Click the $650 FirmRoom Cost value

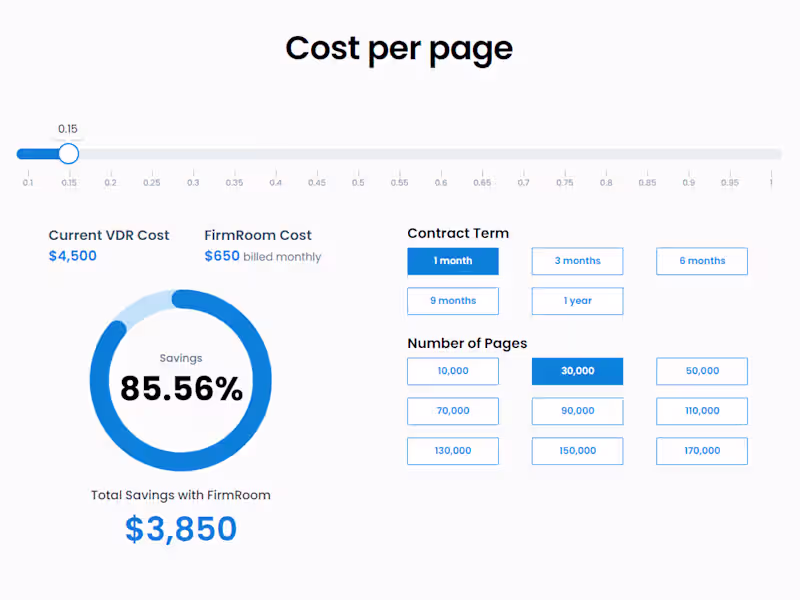coord(222,256)
